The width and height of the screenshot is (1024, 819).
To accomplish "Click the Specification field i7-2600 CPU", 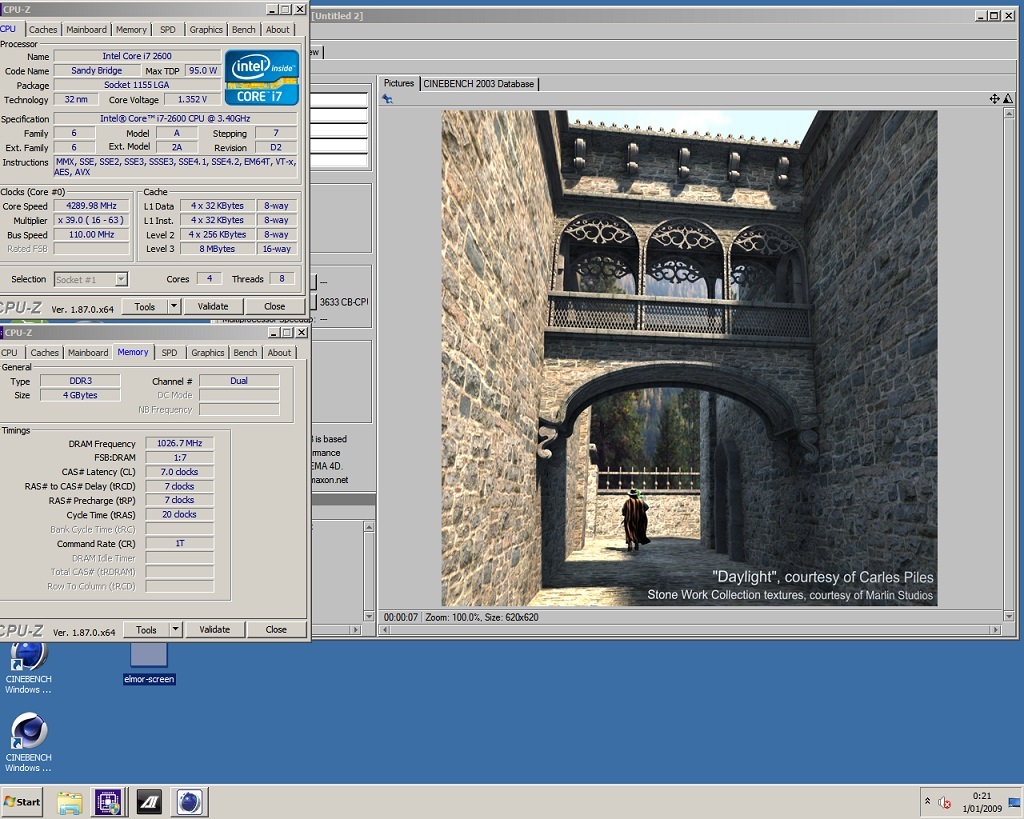I will pos(175,118).
